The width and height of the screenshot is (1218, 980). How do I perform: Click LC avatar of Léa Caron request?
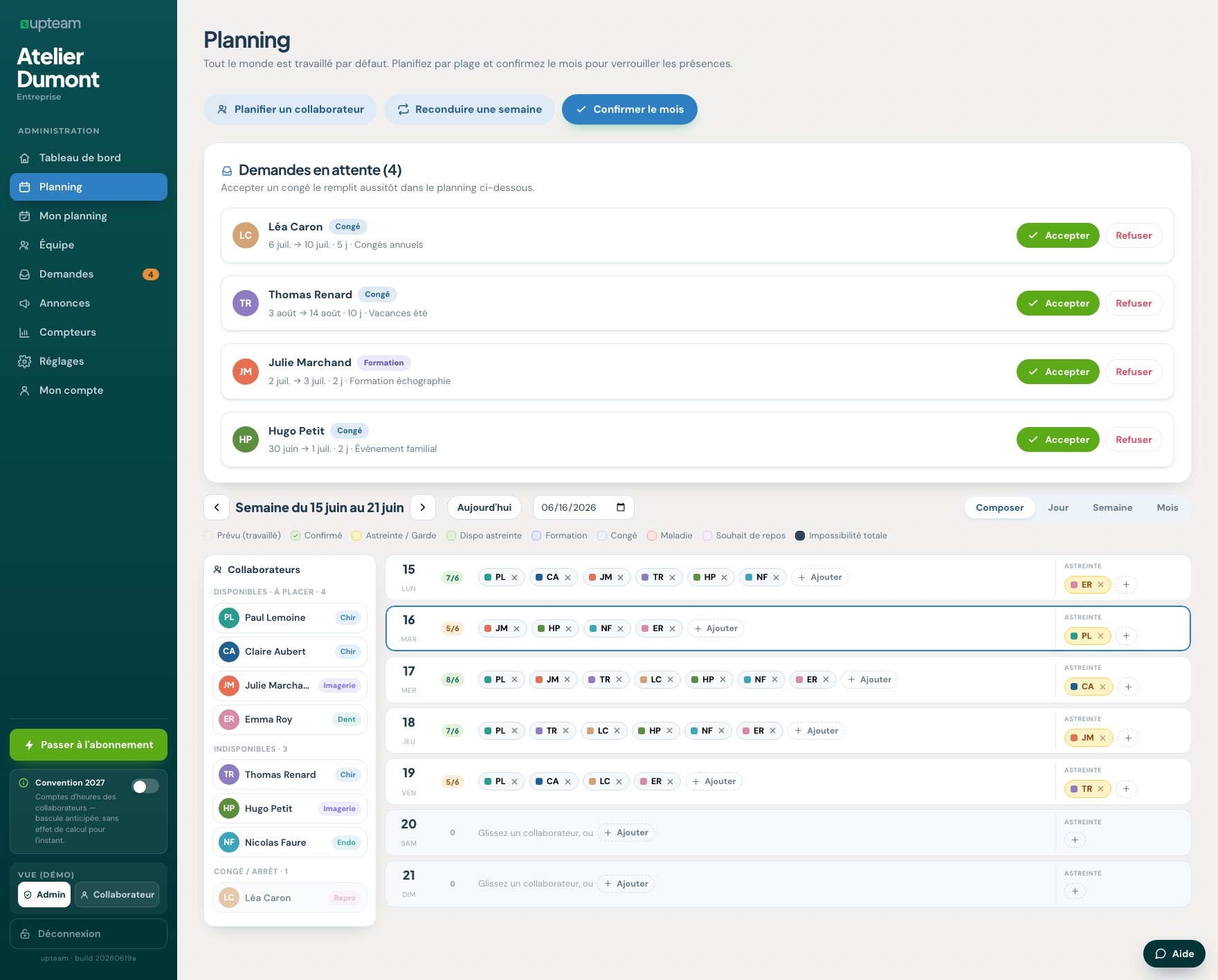click(246, 235)
